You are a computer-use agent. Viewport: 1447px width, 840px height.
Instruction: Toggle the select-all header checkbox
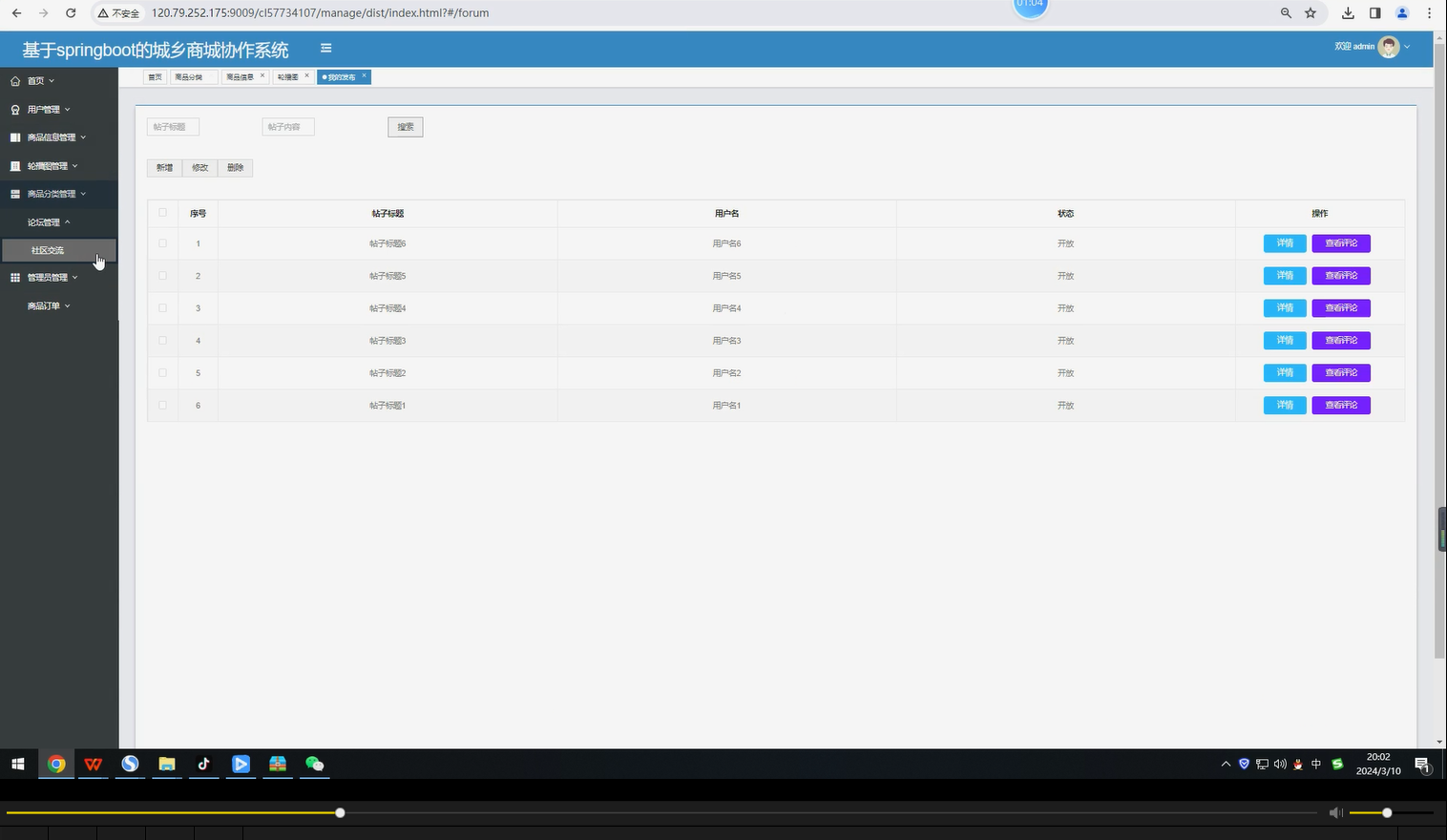point(162,213)
